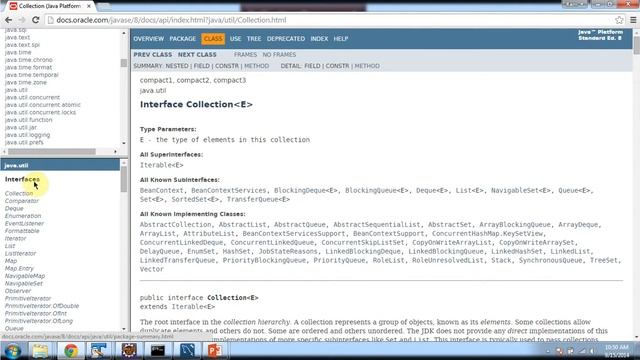Click packages frame scroll-right arrow
Screen dimensions: 640x360
click(116, 152)
